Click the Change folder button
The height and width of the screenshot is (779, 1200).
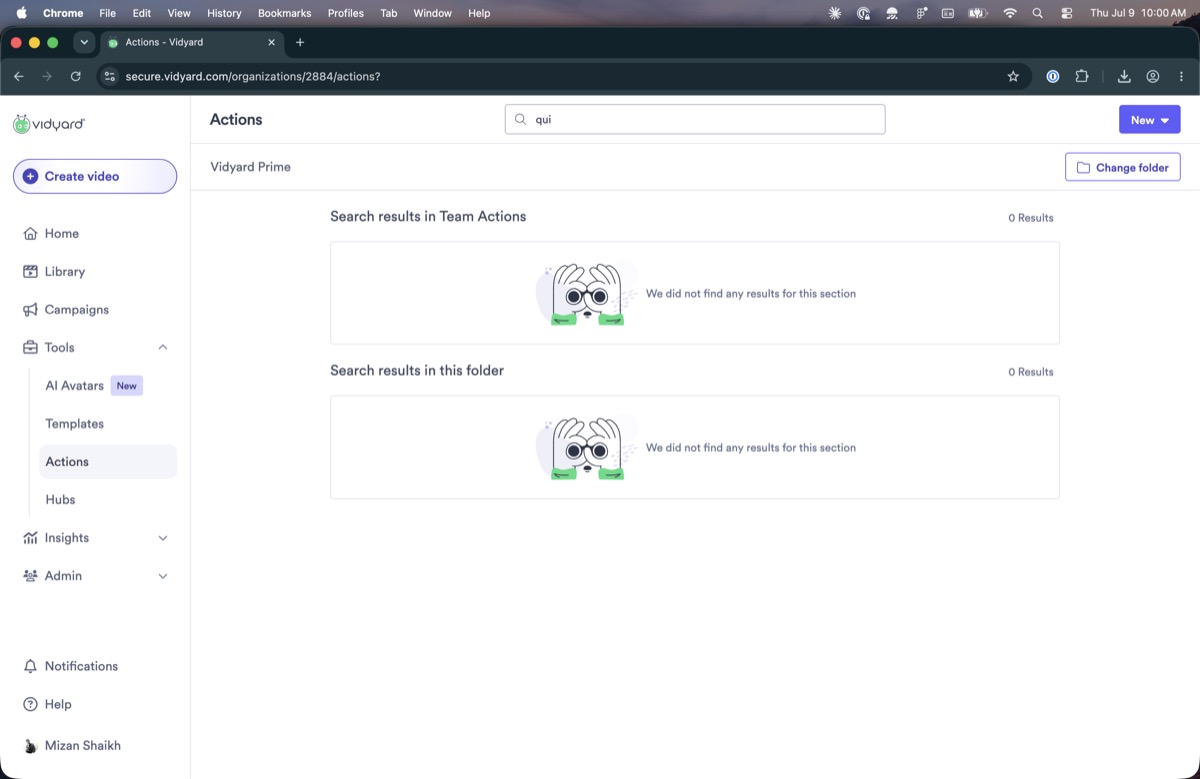coord(1122,167)
